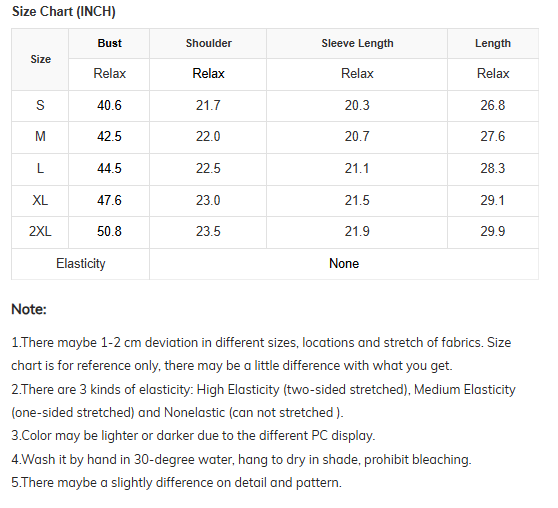
Task: Click the wash by hand instruction note
Action: 241,459
